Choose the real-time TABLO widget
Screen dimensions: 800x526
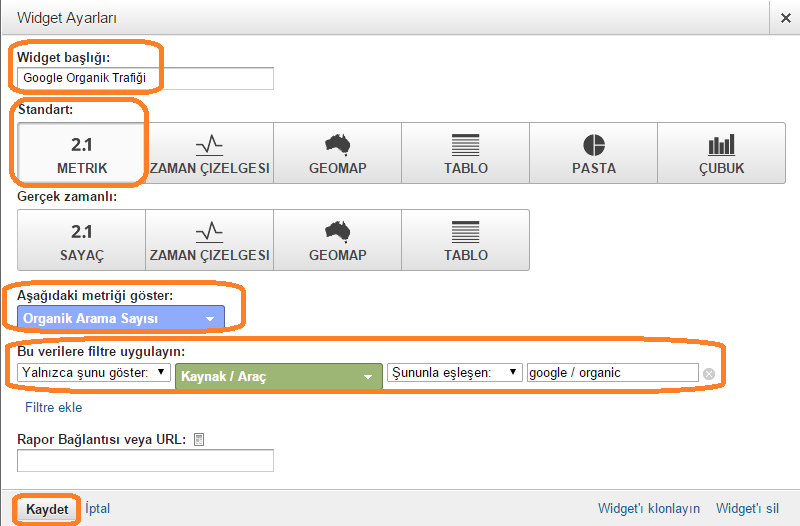click(466, 240)
